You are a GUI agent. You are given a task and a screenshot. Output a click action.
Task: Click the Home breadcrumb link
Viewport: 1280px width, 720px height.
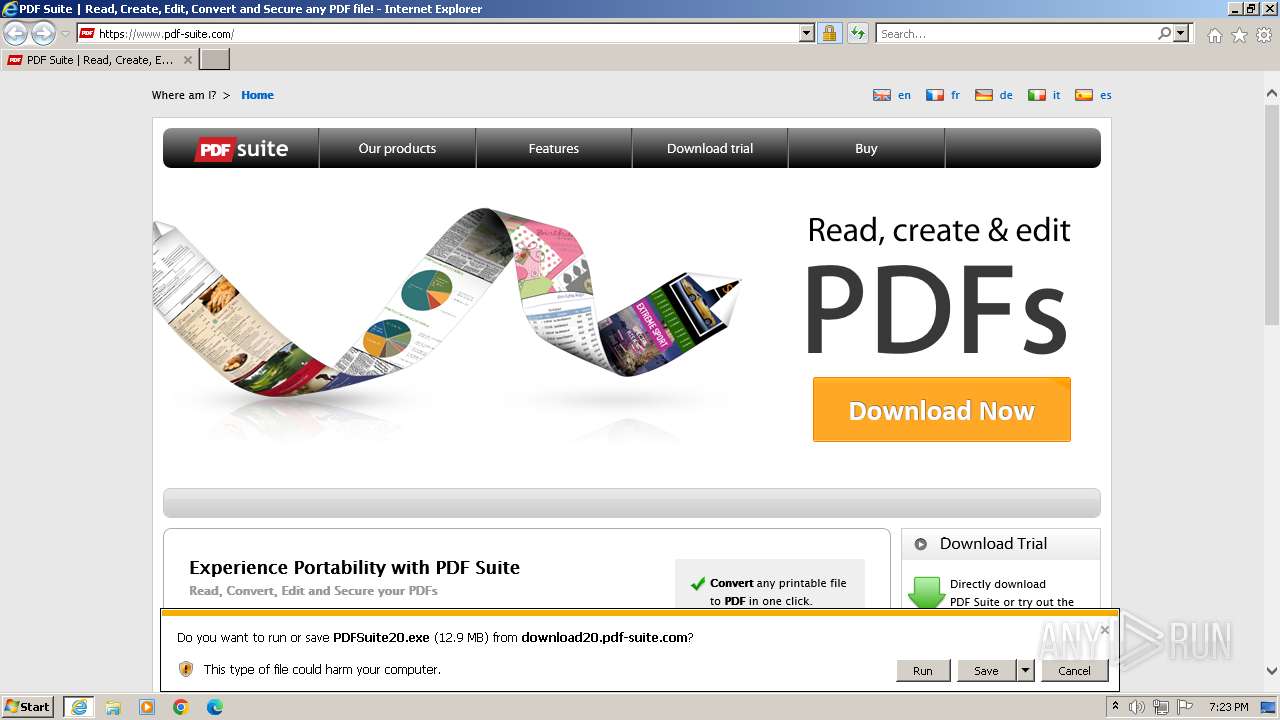(x=257, y=95)
